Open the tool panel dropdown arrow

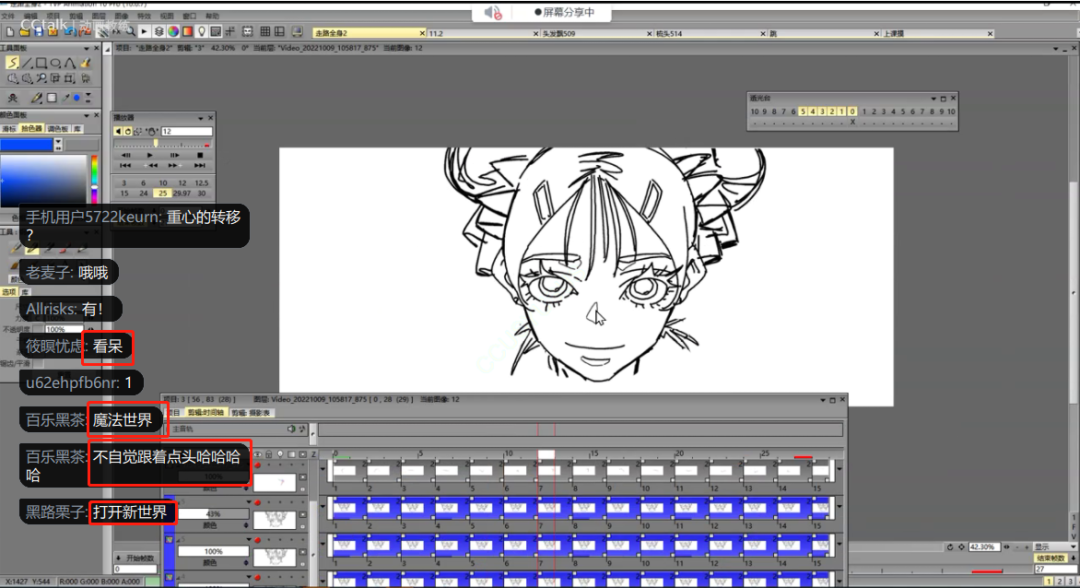pos(86,48)
